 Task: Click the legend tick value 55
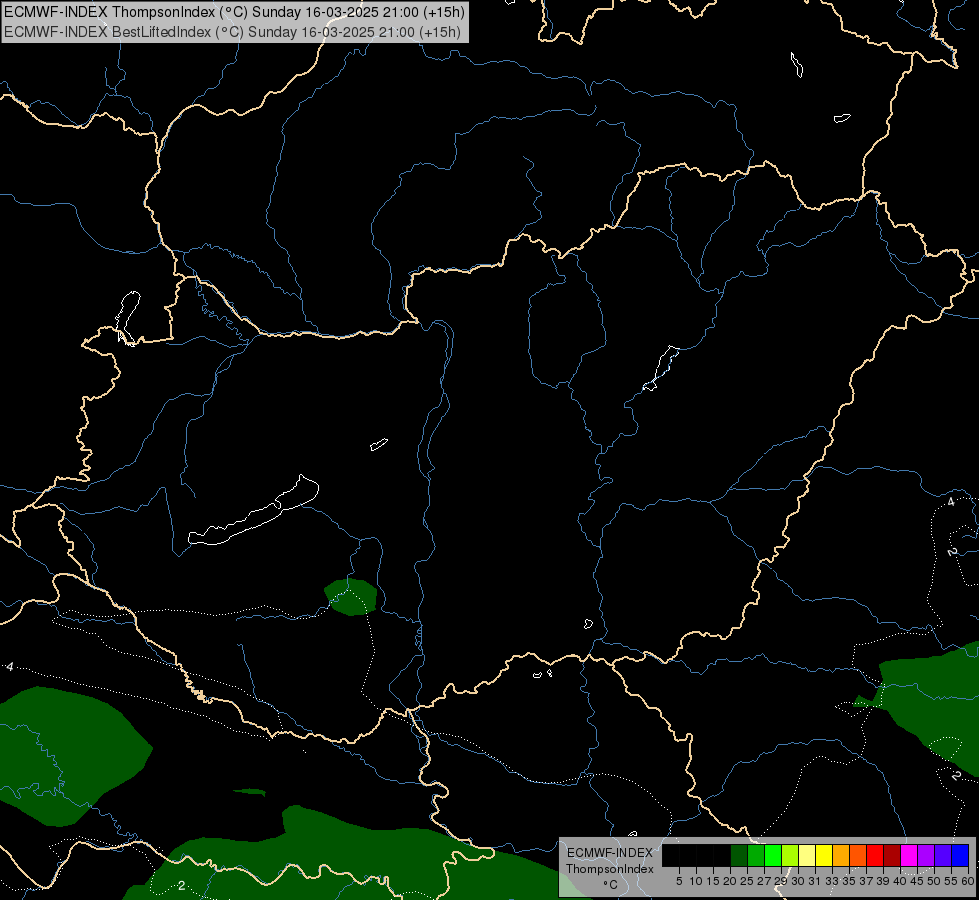point(950,881)
